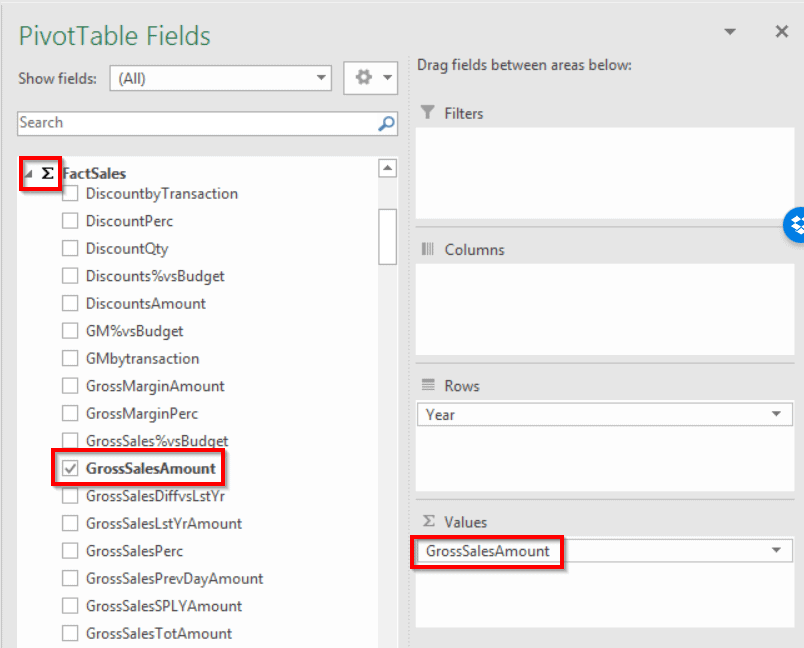Viewport: 804px width, 648px height.
Task: Click the field list scroll up arrow
Action: (x=387, y=168)
